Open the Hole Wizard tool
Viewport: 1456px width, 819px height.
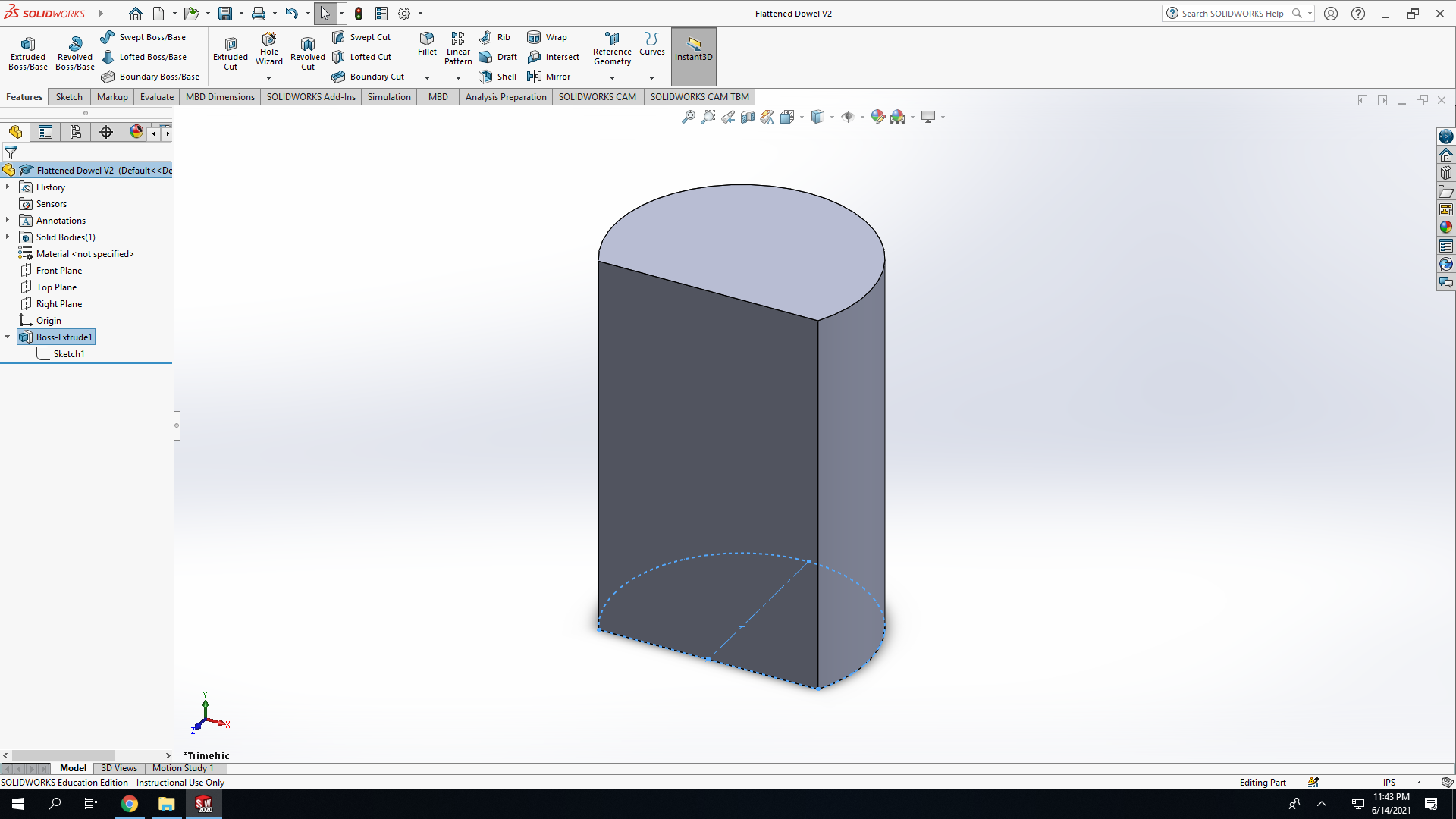pyautogui.click(x=269, y=49)
